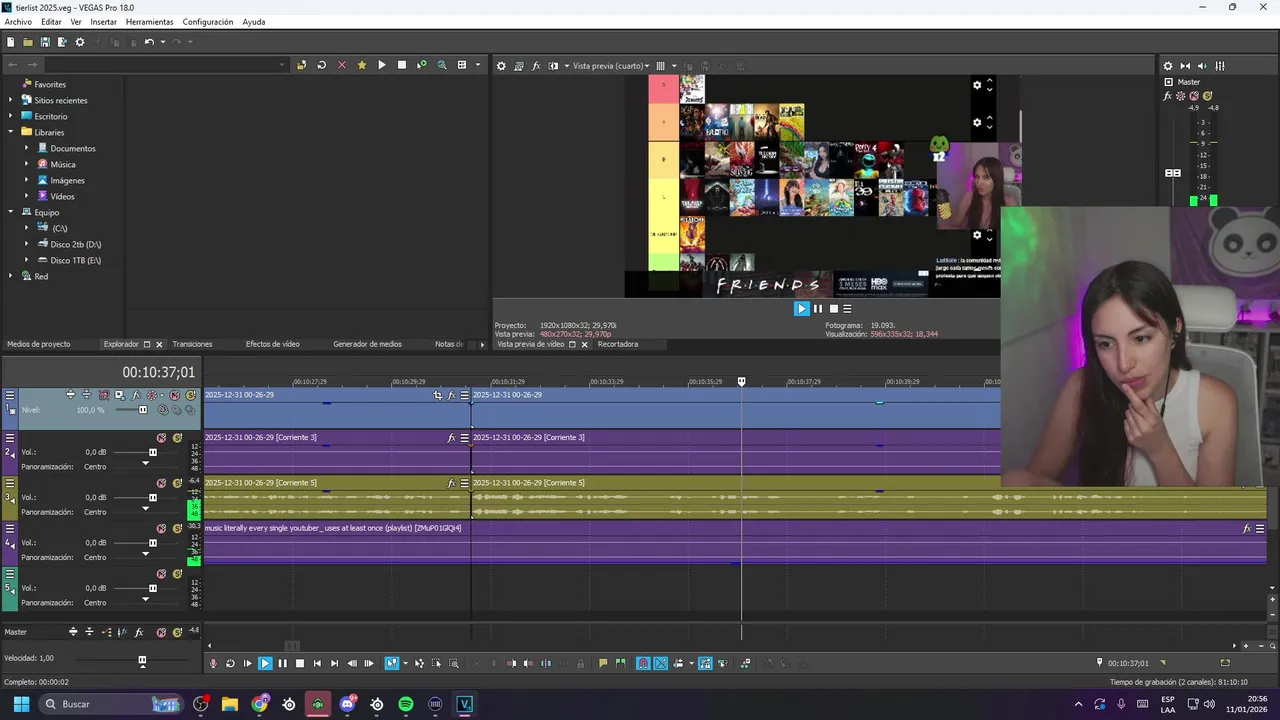Stop playback in the timeline transport bar
This screenshot has width=1280, height=720.
(299, 664)
